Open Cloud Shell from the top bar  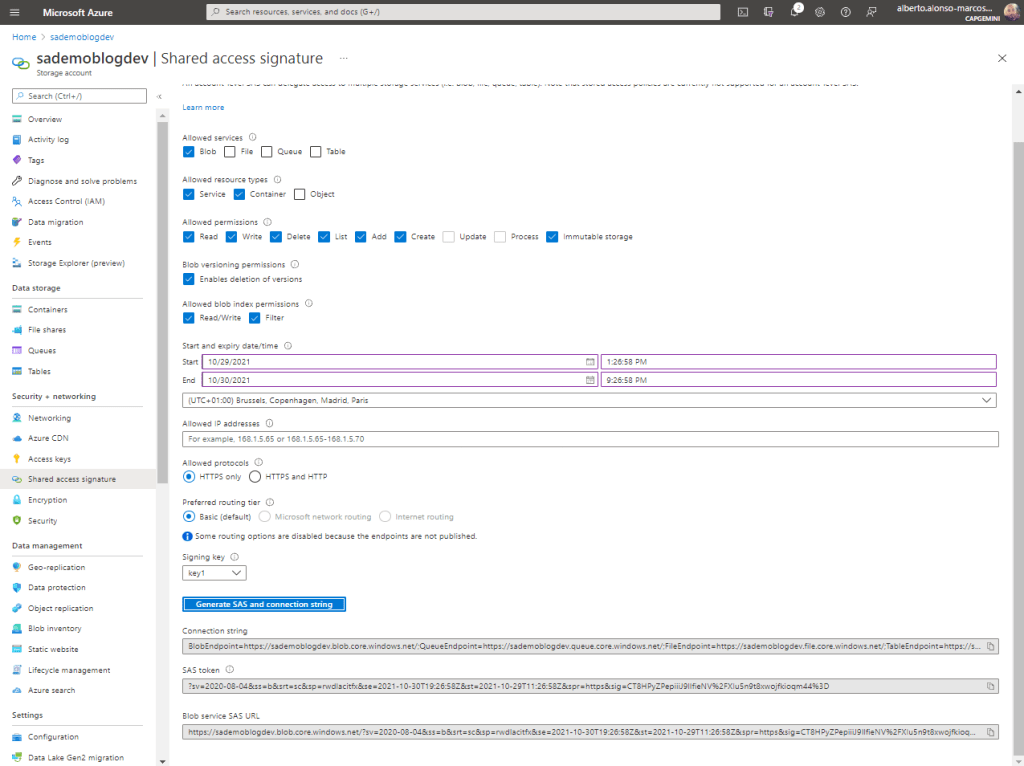[743, 12]
